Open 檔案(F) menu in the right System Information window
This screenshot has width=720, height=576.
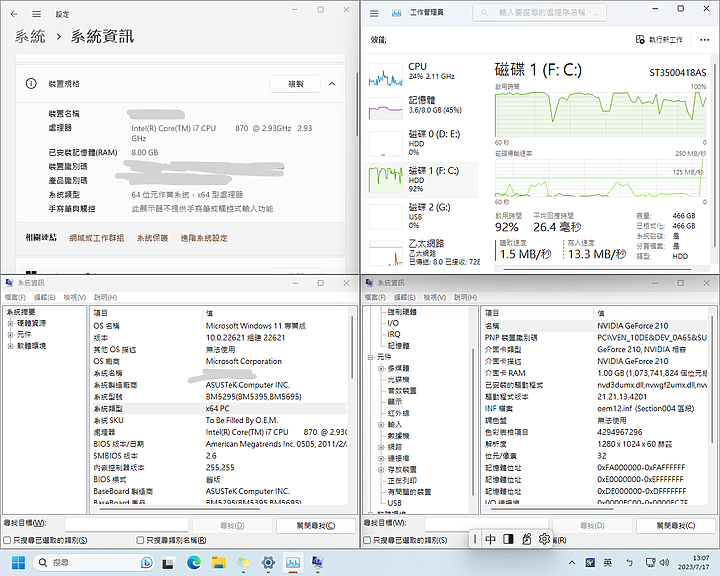[x=375, y=297]
